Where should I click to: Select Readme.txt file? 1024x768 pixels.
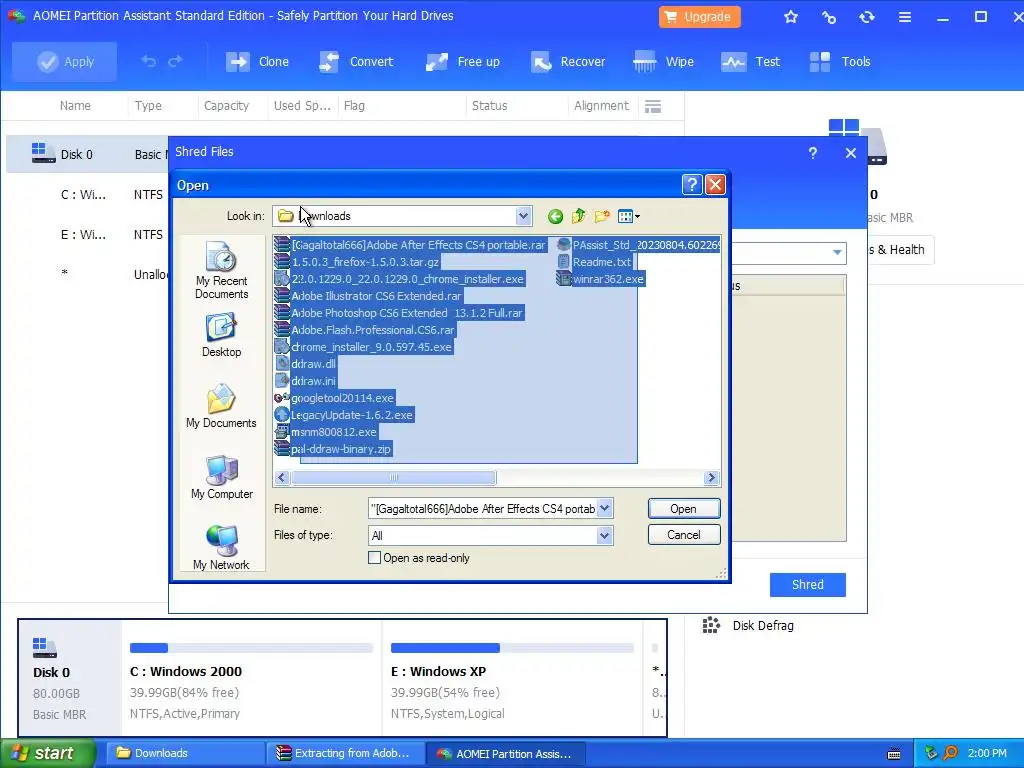[594, 262]
